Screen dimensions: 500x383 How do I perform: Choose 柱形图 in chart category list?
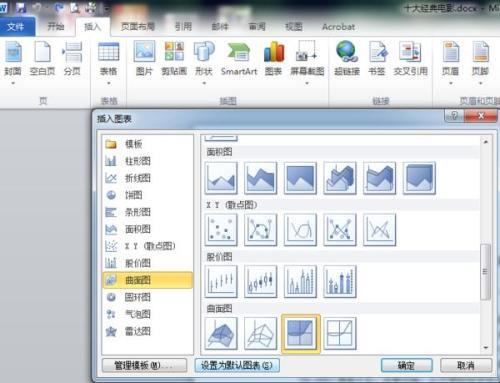coord(148,161)
